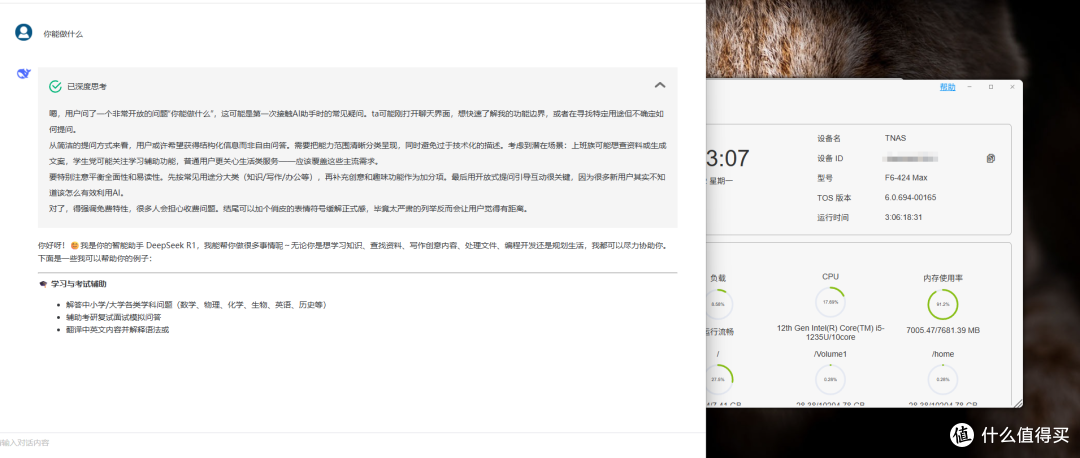1080x458 pixels.
Task: Click model value F6-424 Max
Action: click(906, 178)
